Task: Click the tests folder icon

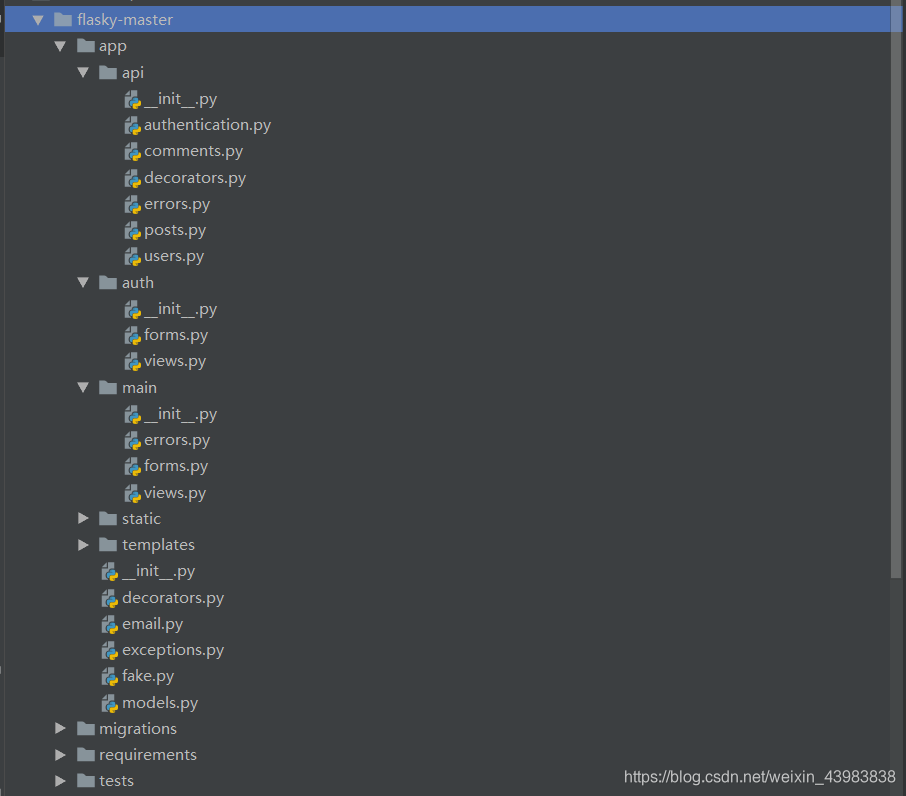Action: [x=86, y=781]
